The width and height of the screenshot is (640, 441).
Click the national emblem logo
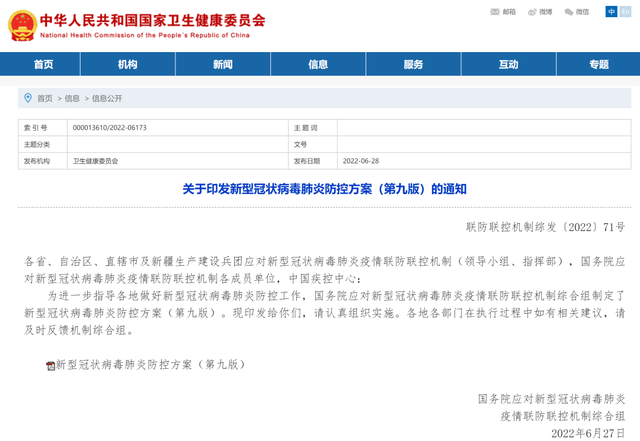click(x=18, y=24)
